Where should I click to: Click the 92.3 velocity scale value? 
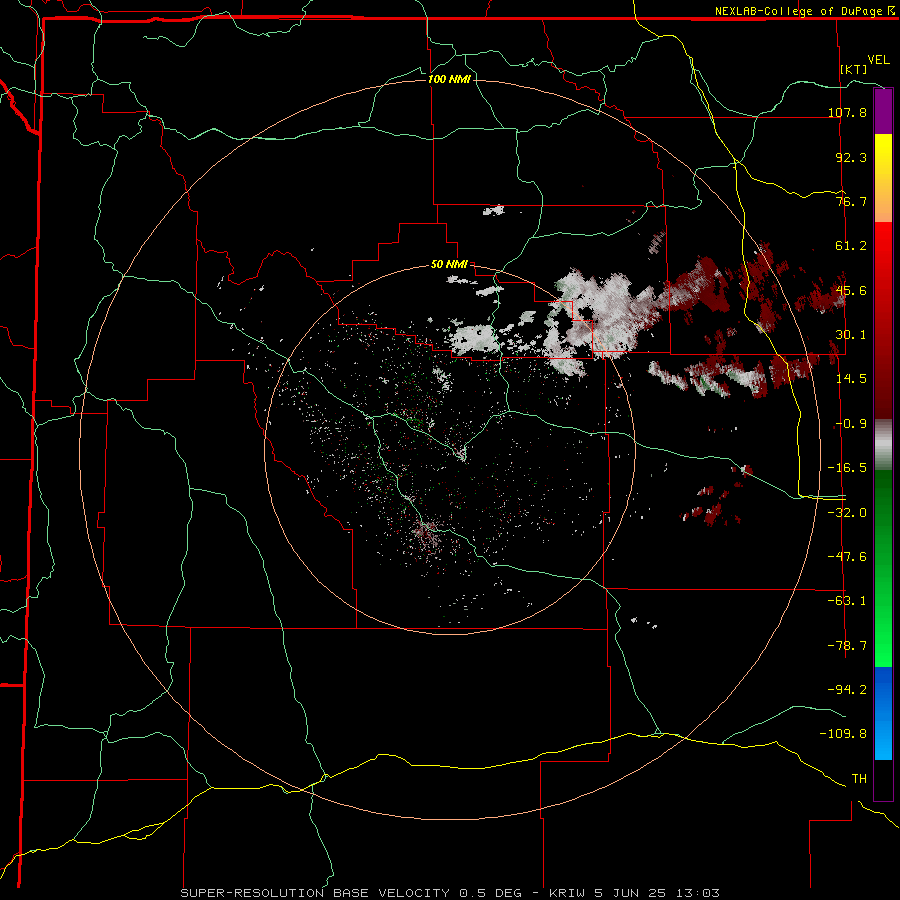[851, 157]
